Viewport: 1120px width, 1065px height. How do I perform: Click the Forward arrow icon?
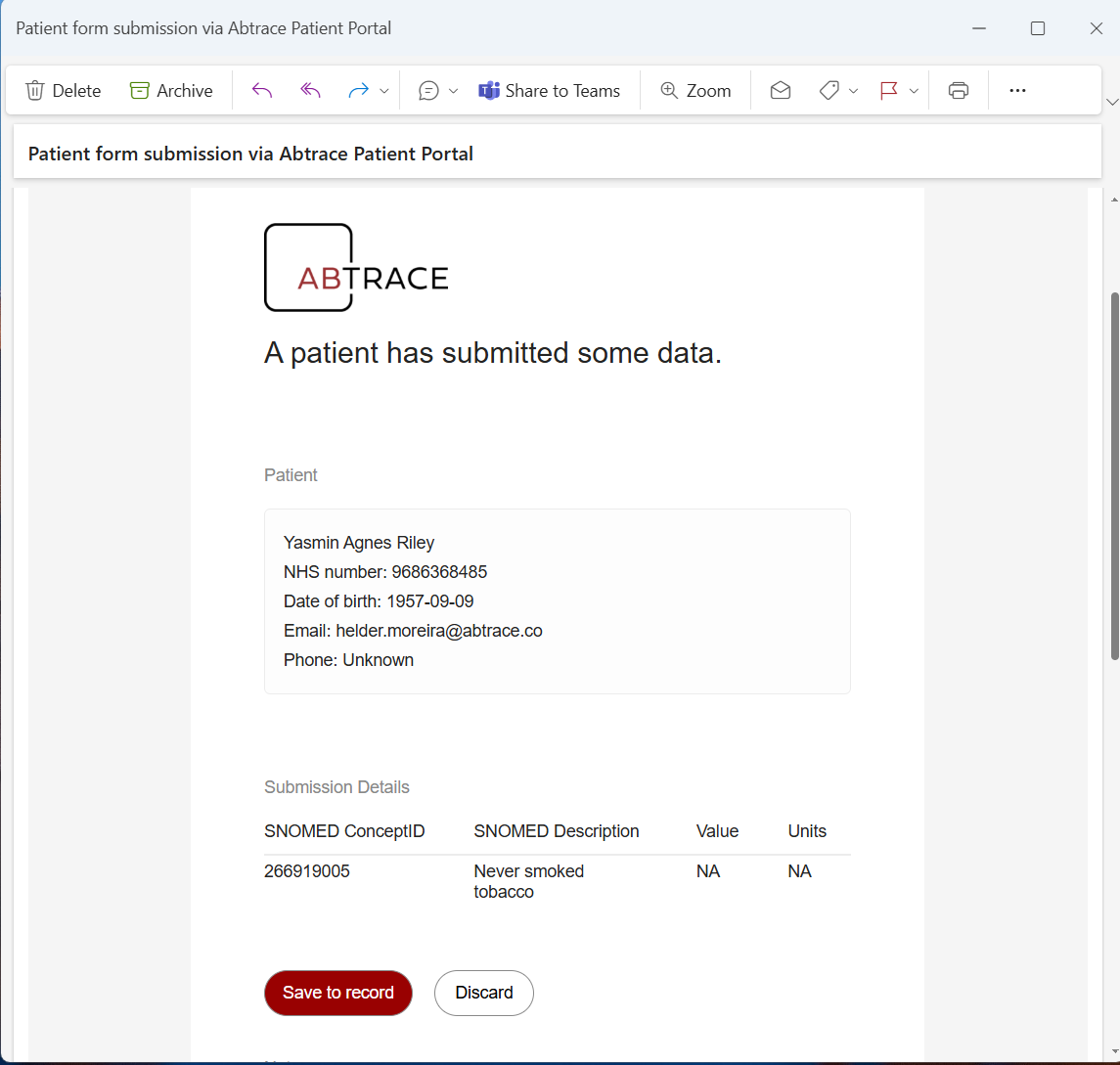coord(358,91)
